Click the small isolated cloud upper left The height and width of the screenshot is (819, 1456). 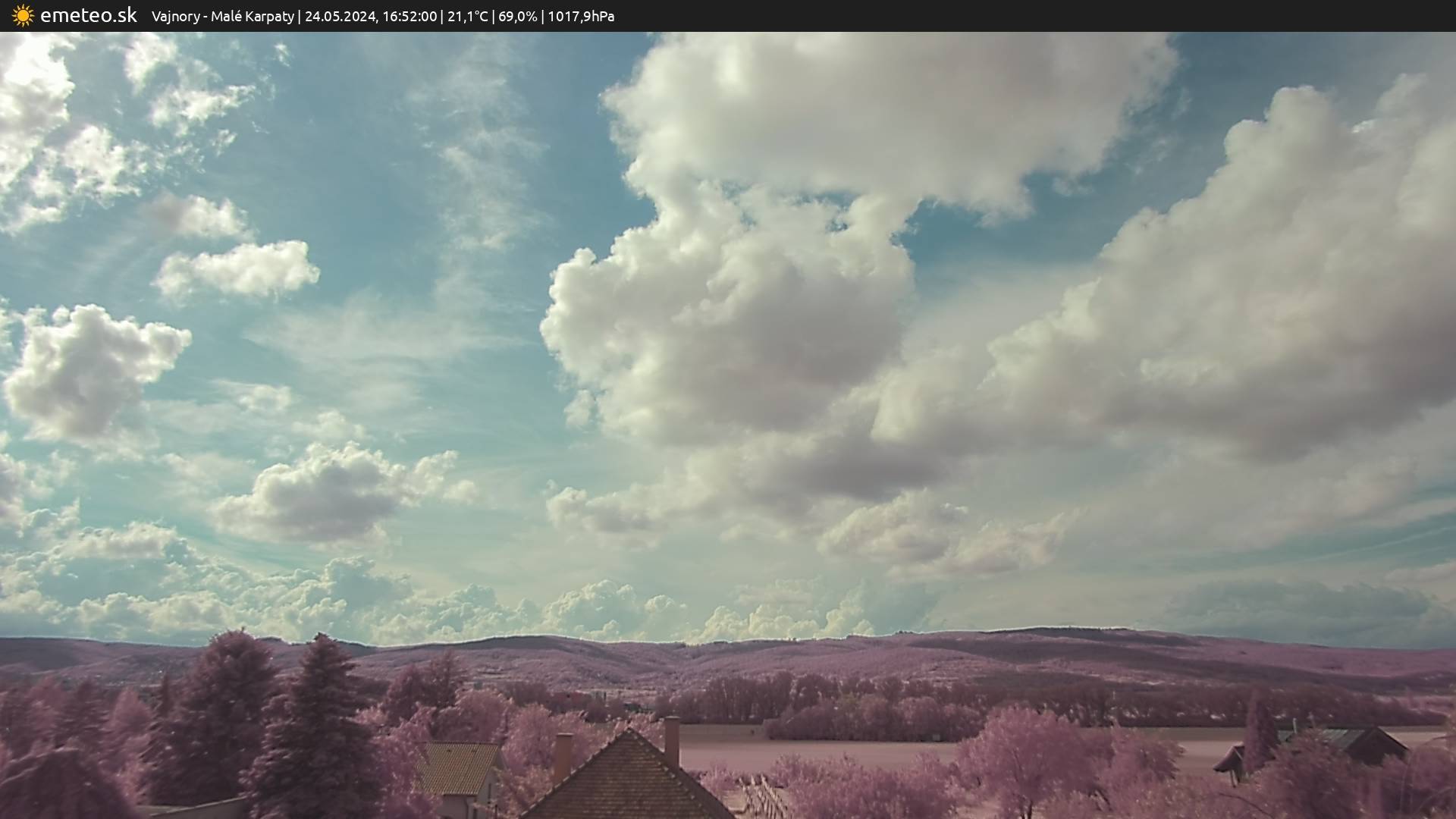coord(239,271)
